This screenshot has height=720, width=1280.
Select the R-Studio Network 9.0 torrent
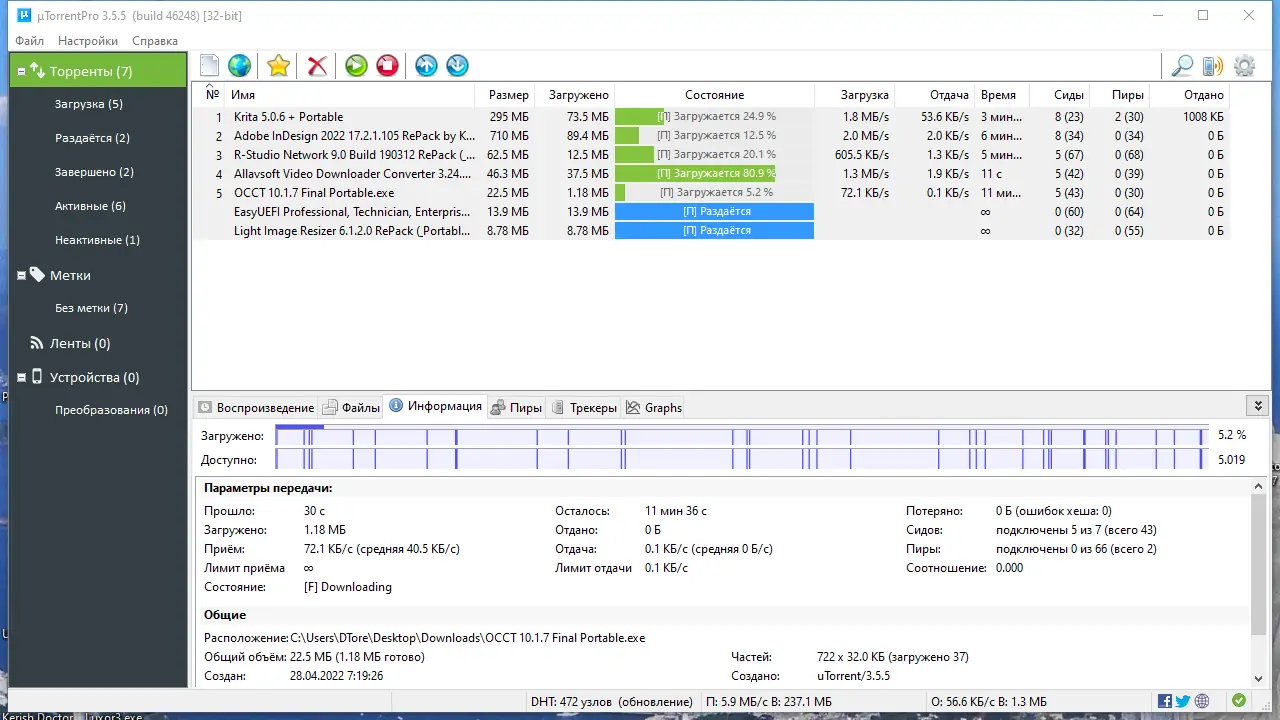coord(354,155)
